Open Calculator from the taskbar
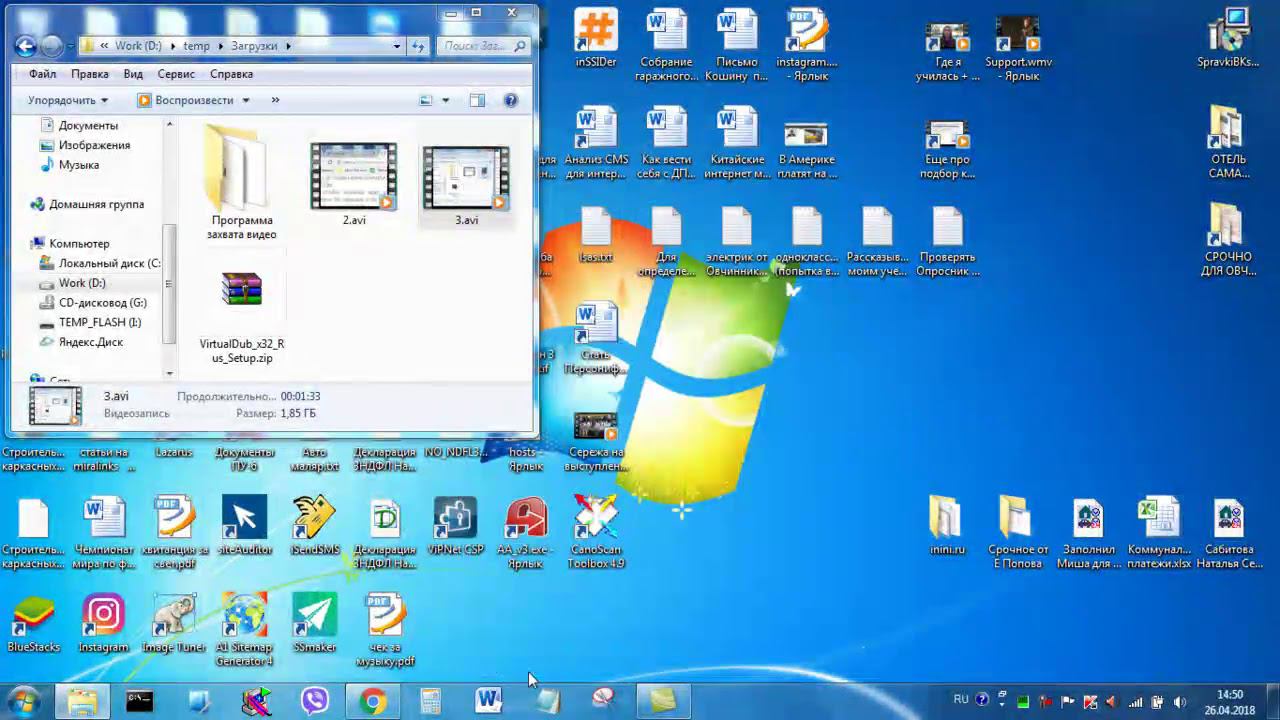The width and height of the screenshot is (1280, 720). pyautogui.click(x=431, y=701)
